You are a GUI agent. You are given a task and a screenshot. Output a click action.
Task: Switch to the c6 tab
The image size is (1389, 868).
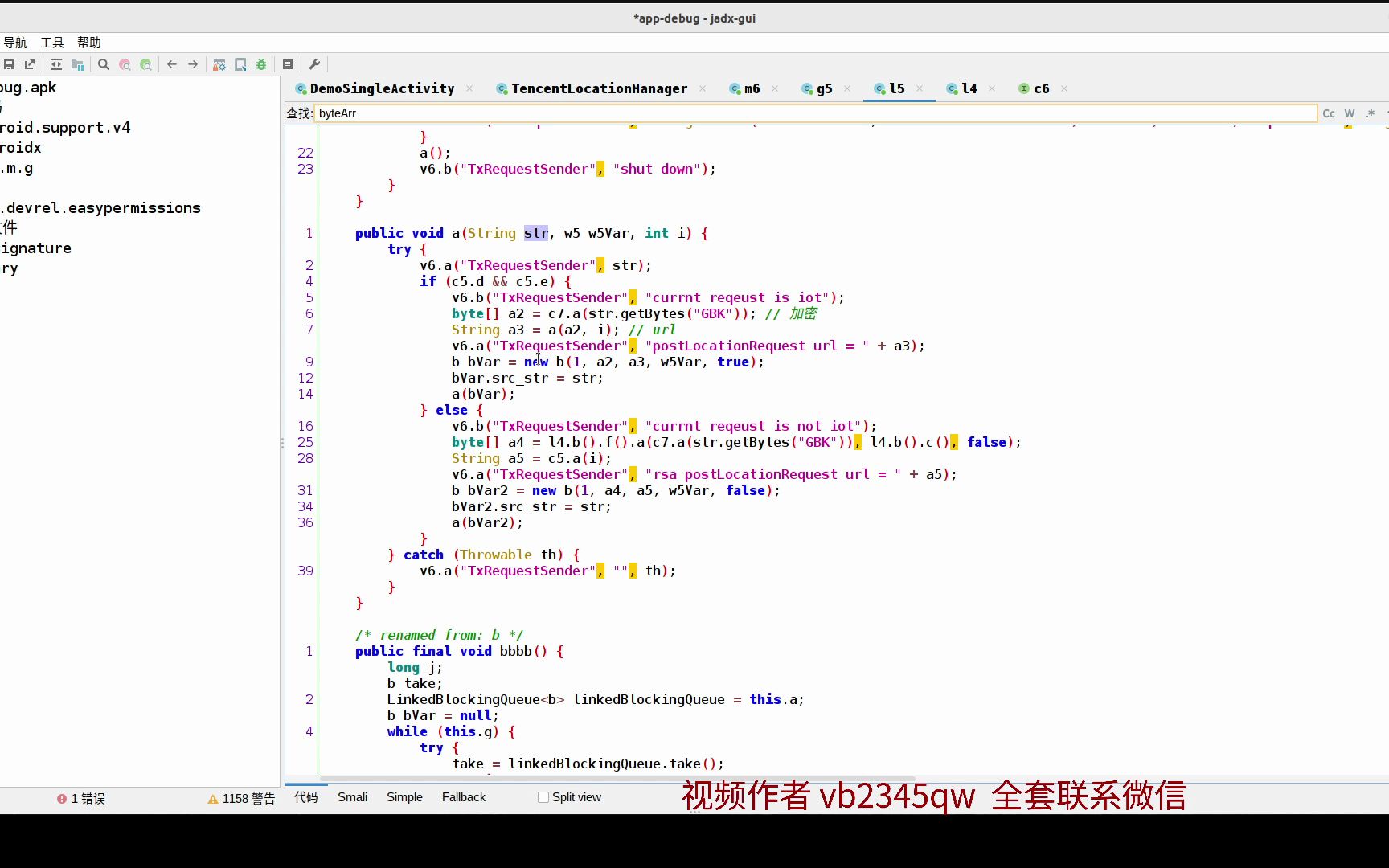click(x=1041, y=88)
